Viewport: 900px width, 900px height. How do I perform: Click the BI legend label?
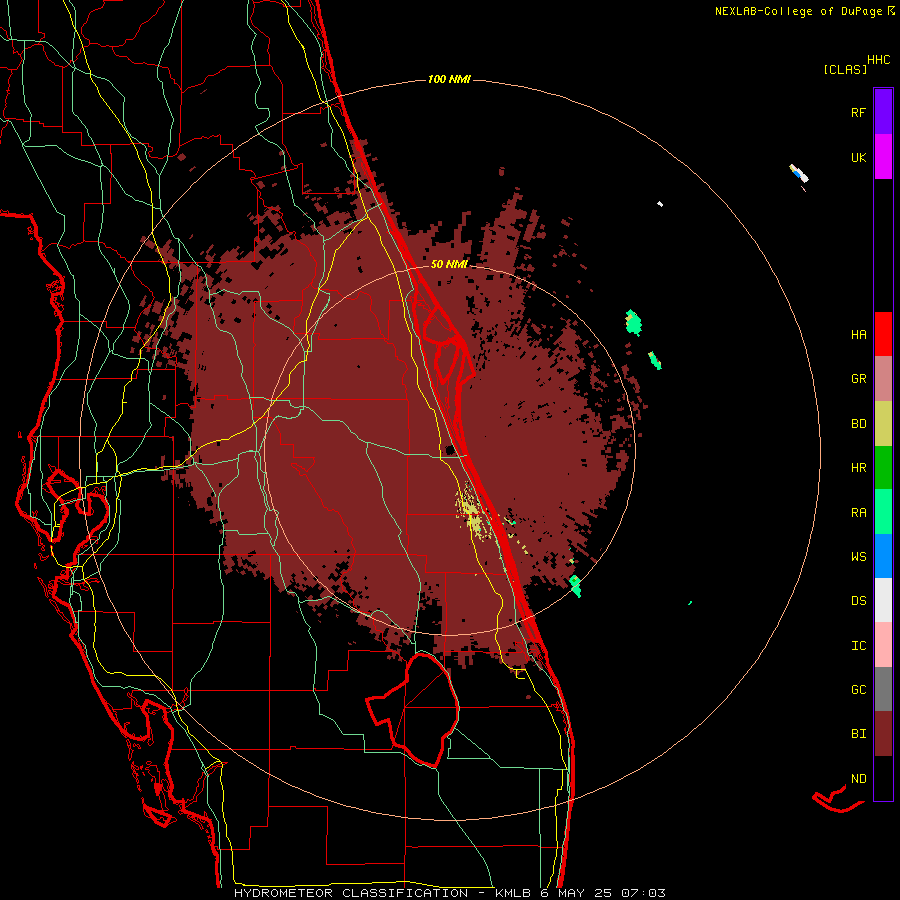(858, 734)
